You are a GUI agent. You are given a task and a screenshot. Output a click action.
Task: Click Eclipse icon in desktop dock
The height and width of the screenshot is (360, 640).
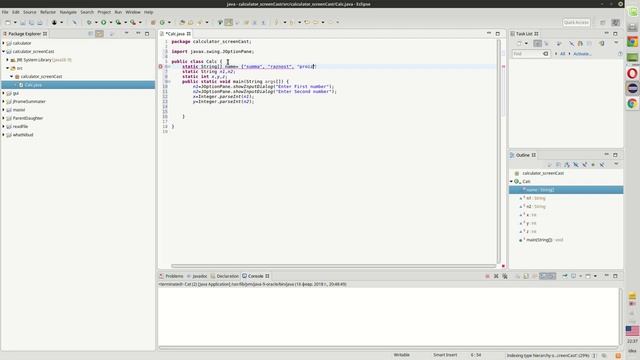click(632, 89)
